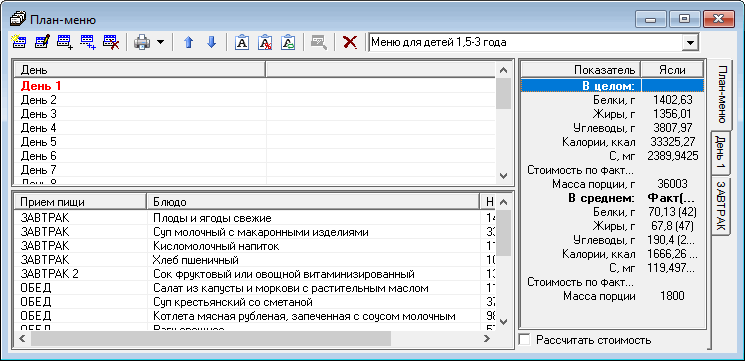Screen dimensions: 745x361
Task: Click the delete row icon with red cross
Action: [x=111, y=43]
